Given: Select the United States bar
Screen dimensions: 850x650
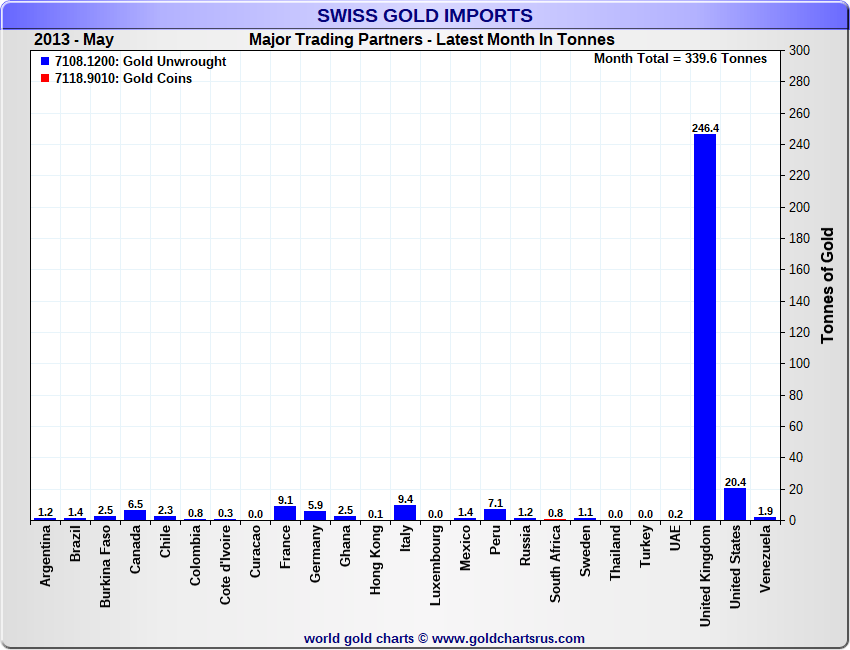Looking at the screenshot, I should [734, 504].
